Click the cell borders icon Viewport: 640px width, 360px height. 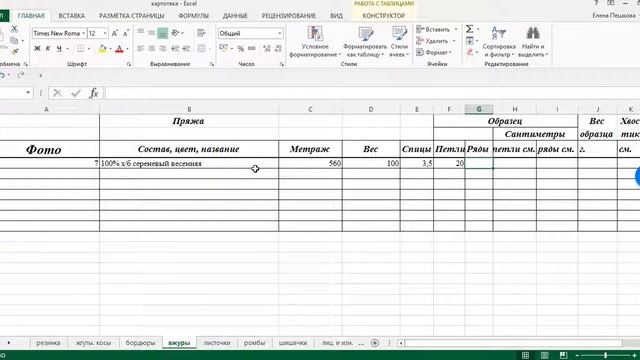point(80,49)
